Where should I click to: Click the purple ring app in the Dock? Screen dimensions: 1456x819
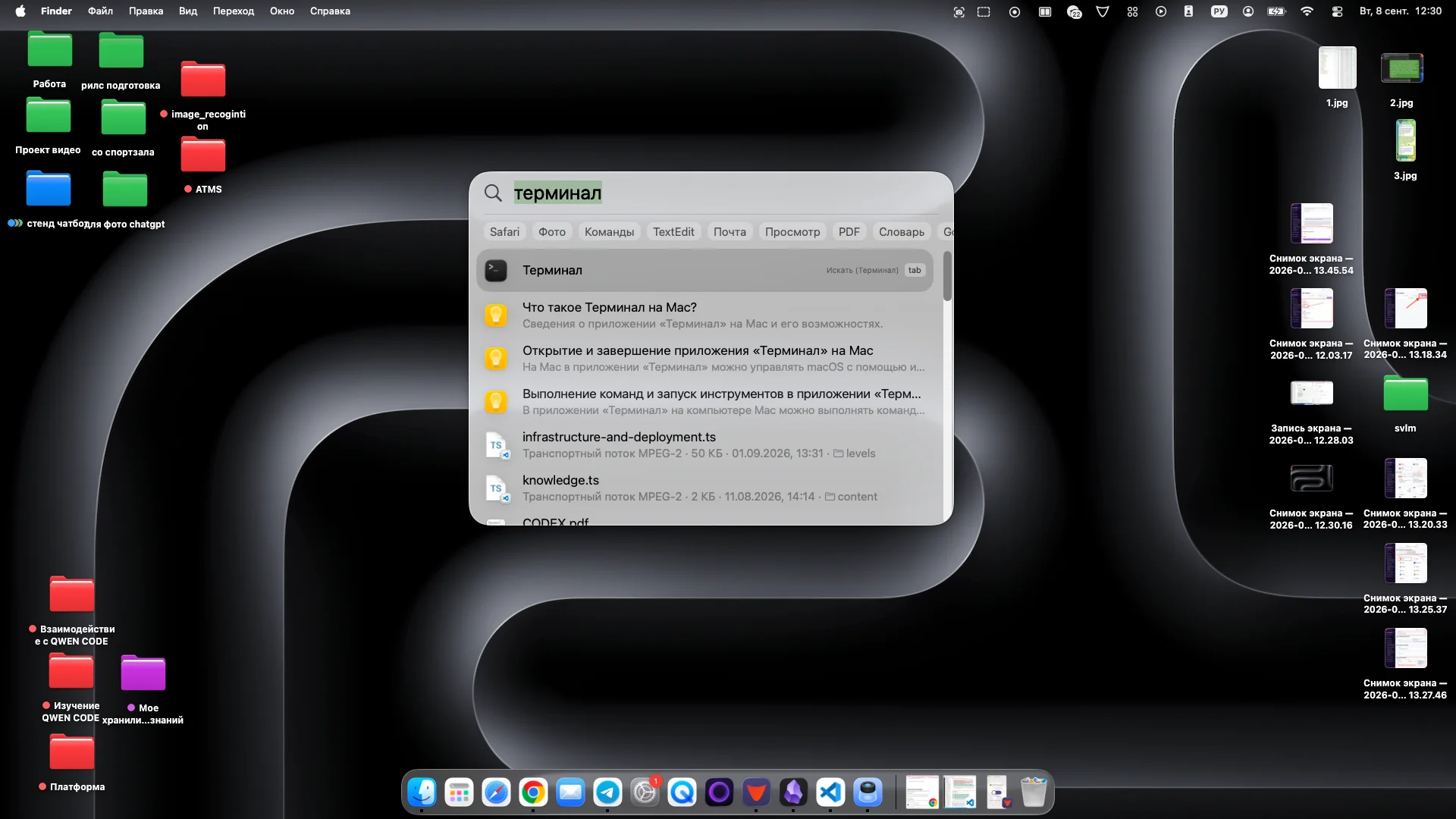click(719, 792)
